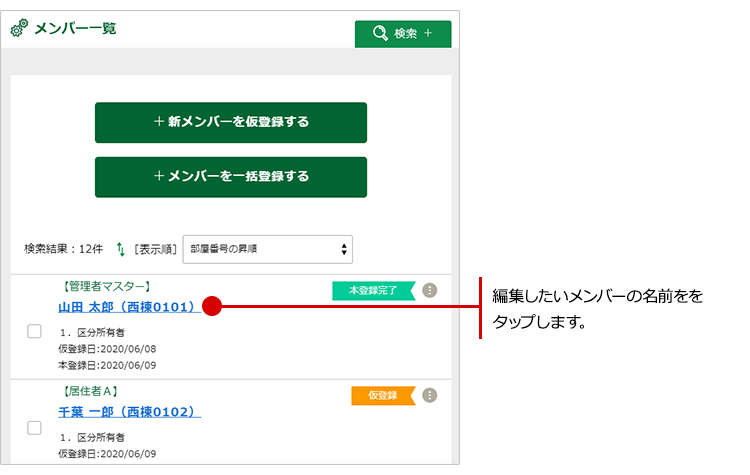Toggle the green sort direction arrows
Screen dimensions: 750x475
pos(121,249)
